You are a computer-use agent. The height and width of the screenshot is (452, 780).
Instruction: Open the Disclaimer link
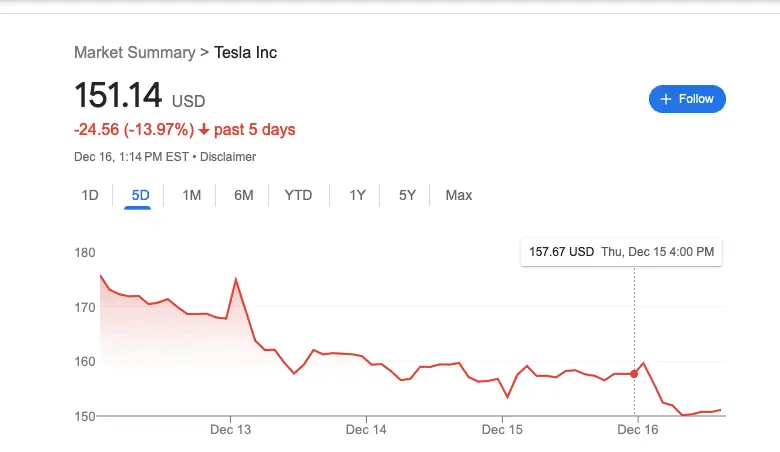point(231,157)
